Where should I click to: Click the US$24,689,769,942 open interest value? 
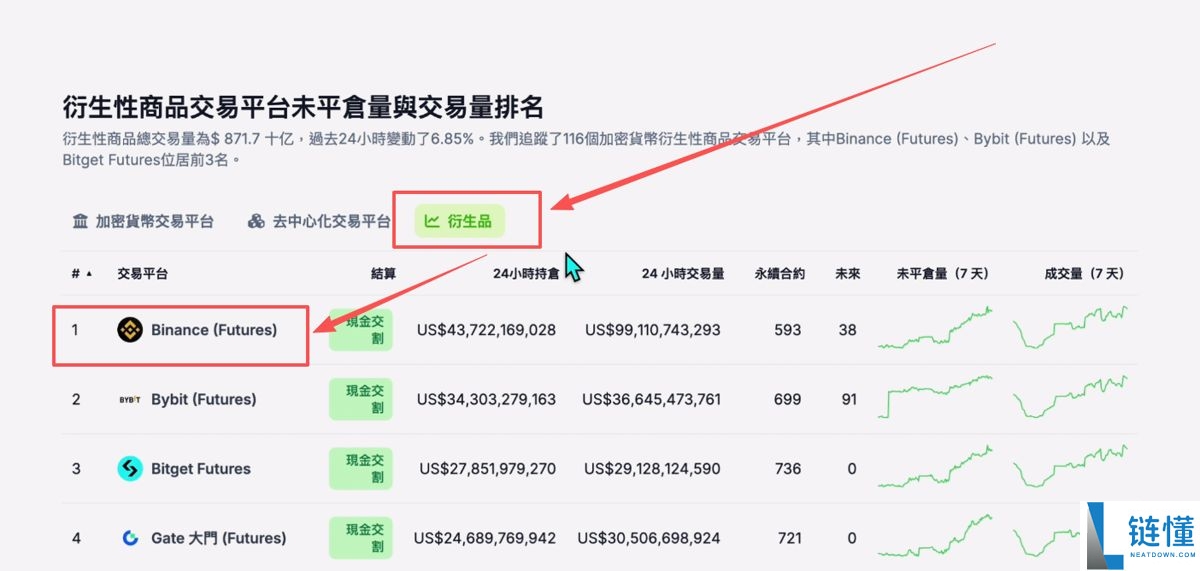(x=485, y=538)
